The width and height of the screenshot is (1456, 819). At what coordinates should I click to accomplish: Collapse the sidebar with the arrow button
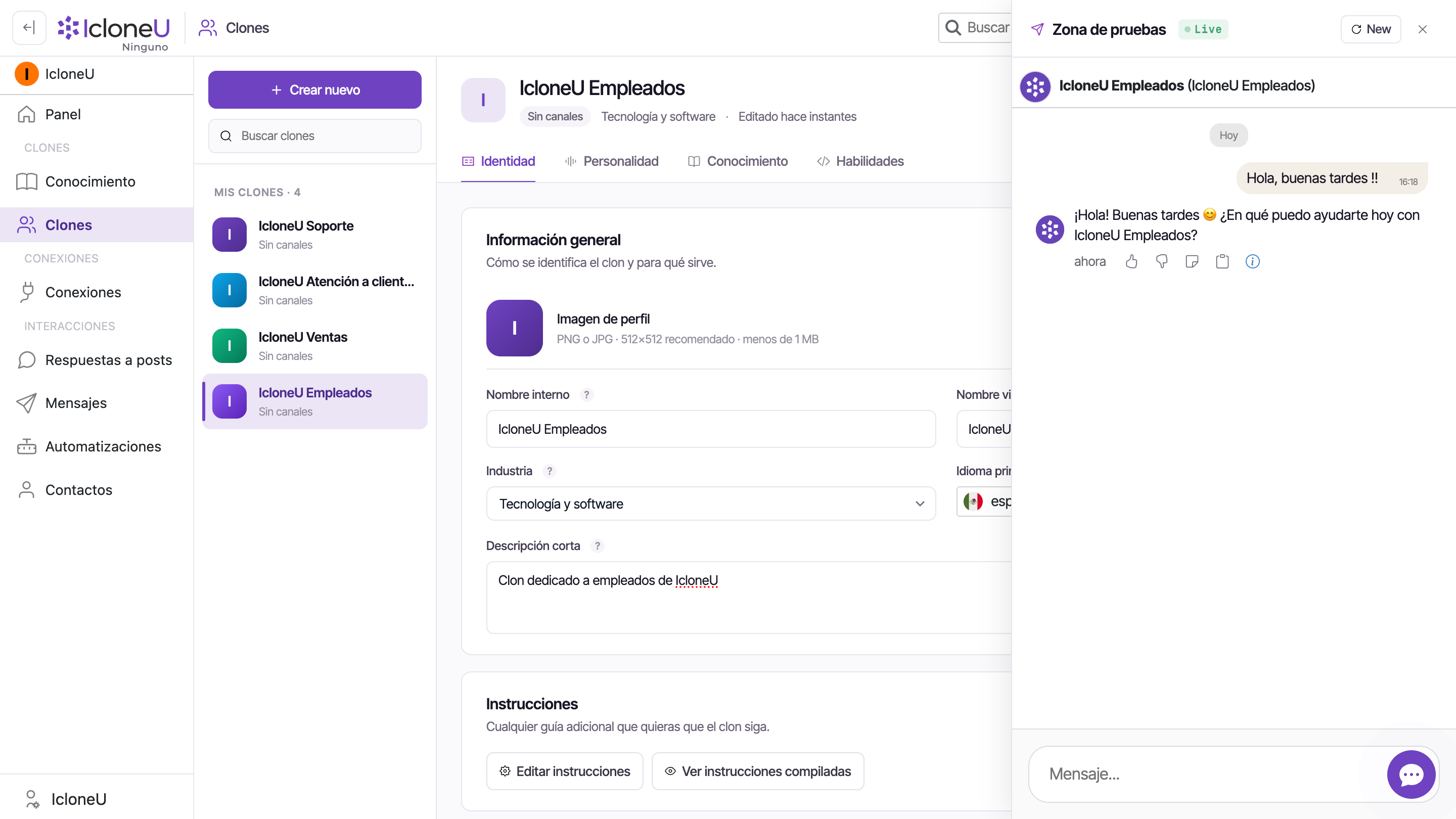[x=29, y=28]
